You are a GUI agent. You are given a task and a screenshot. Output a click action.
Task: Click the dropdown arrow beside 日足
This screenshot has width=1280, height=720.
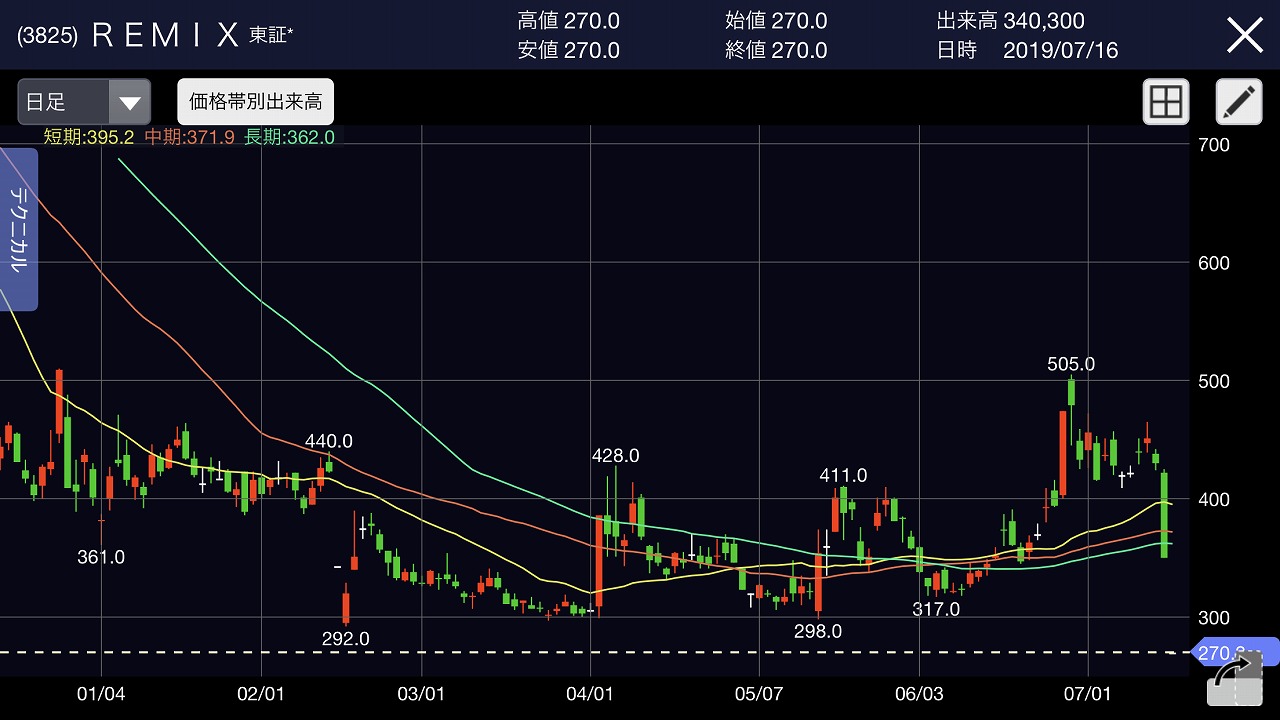pyautogui.click(x=129, y=102)
